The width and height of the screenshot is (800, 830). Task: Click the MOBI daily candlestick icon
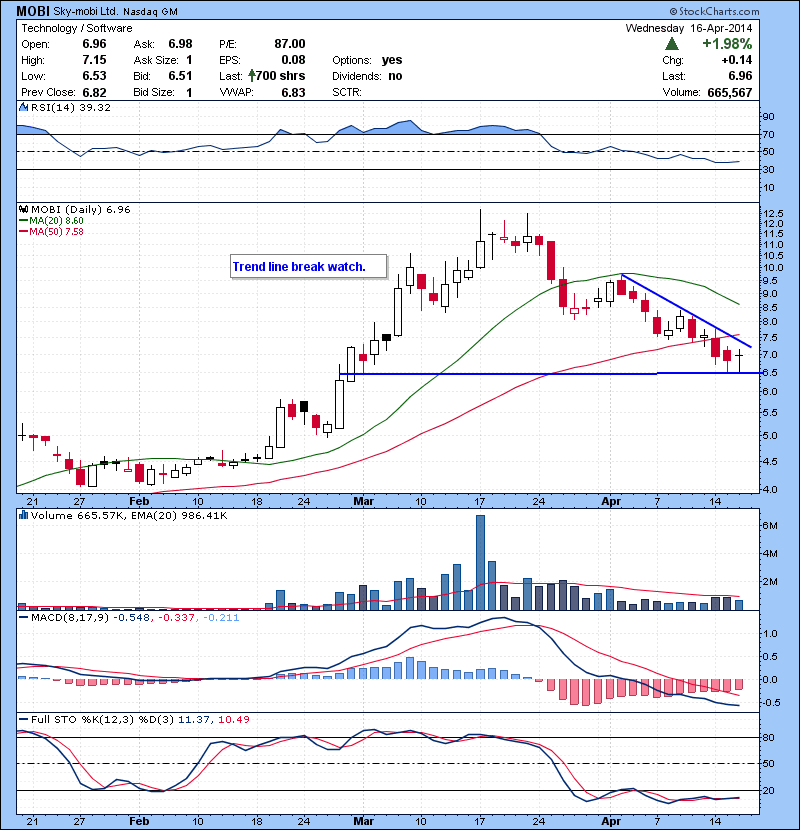point(23,210)
